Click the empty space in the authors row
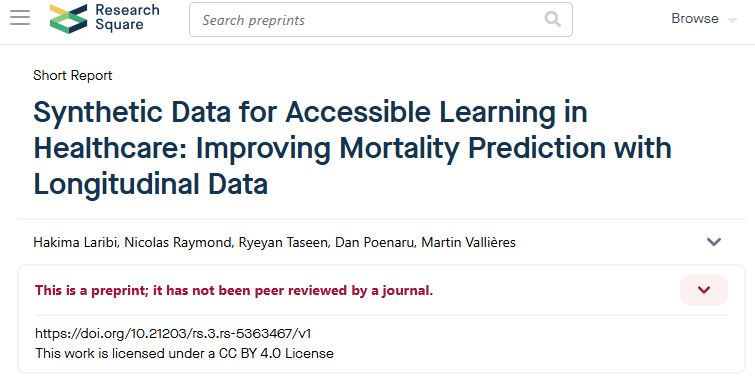Viewport: 755px width, 377px height. pyautogui.click(x=609, y=242)
